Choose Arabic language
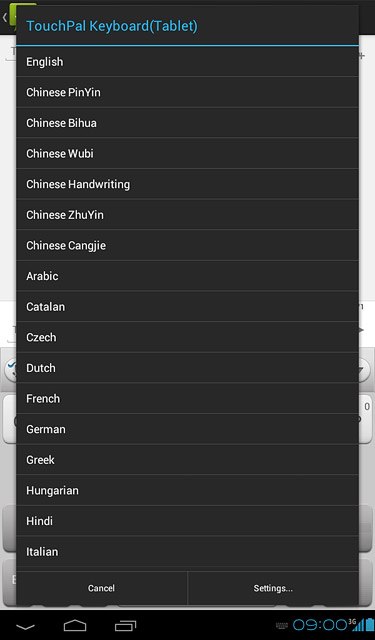The height and width of the screenshot is (640, 375). 187,276
